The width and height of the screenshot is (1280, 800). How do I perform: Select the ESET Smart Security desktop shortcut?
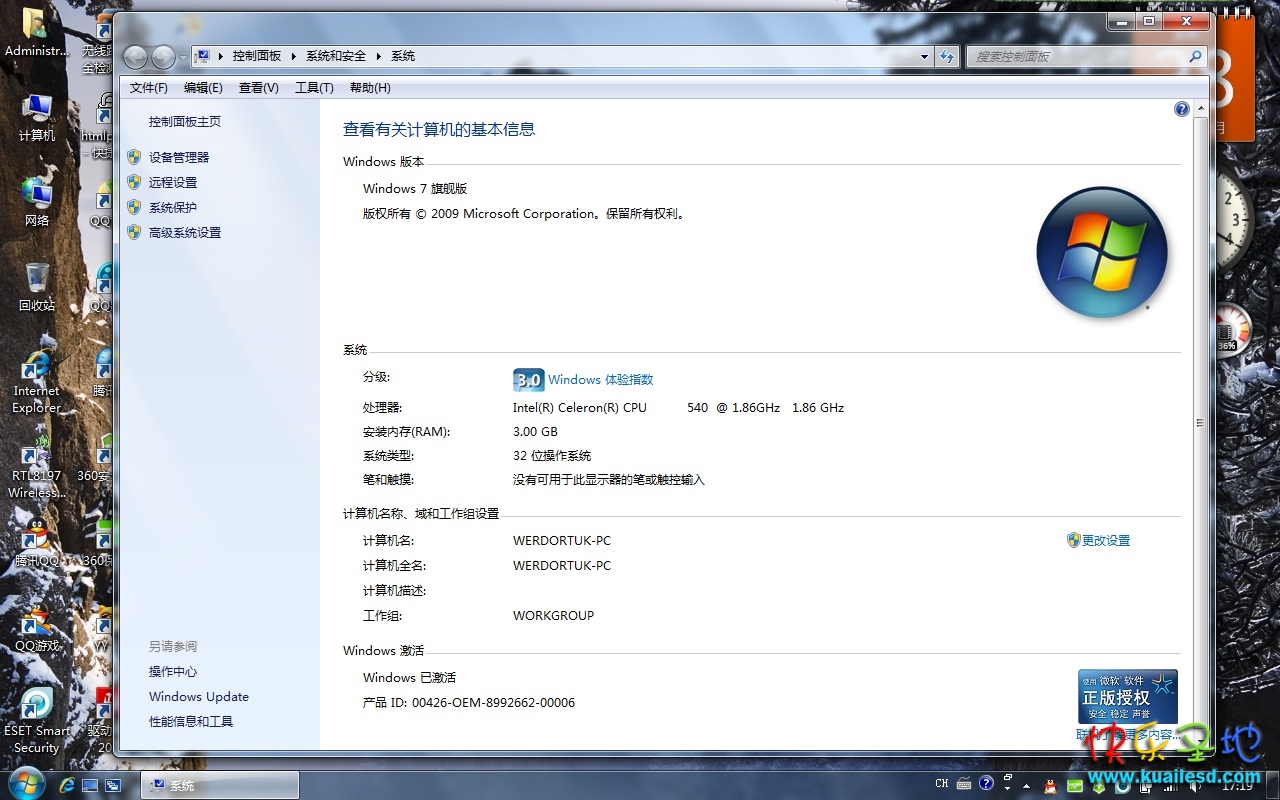click(x=37, y=721)
